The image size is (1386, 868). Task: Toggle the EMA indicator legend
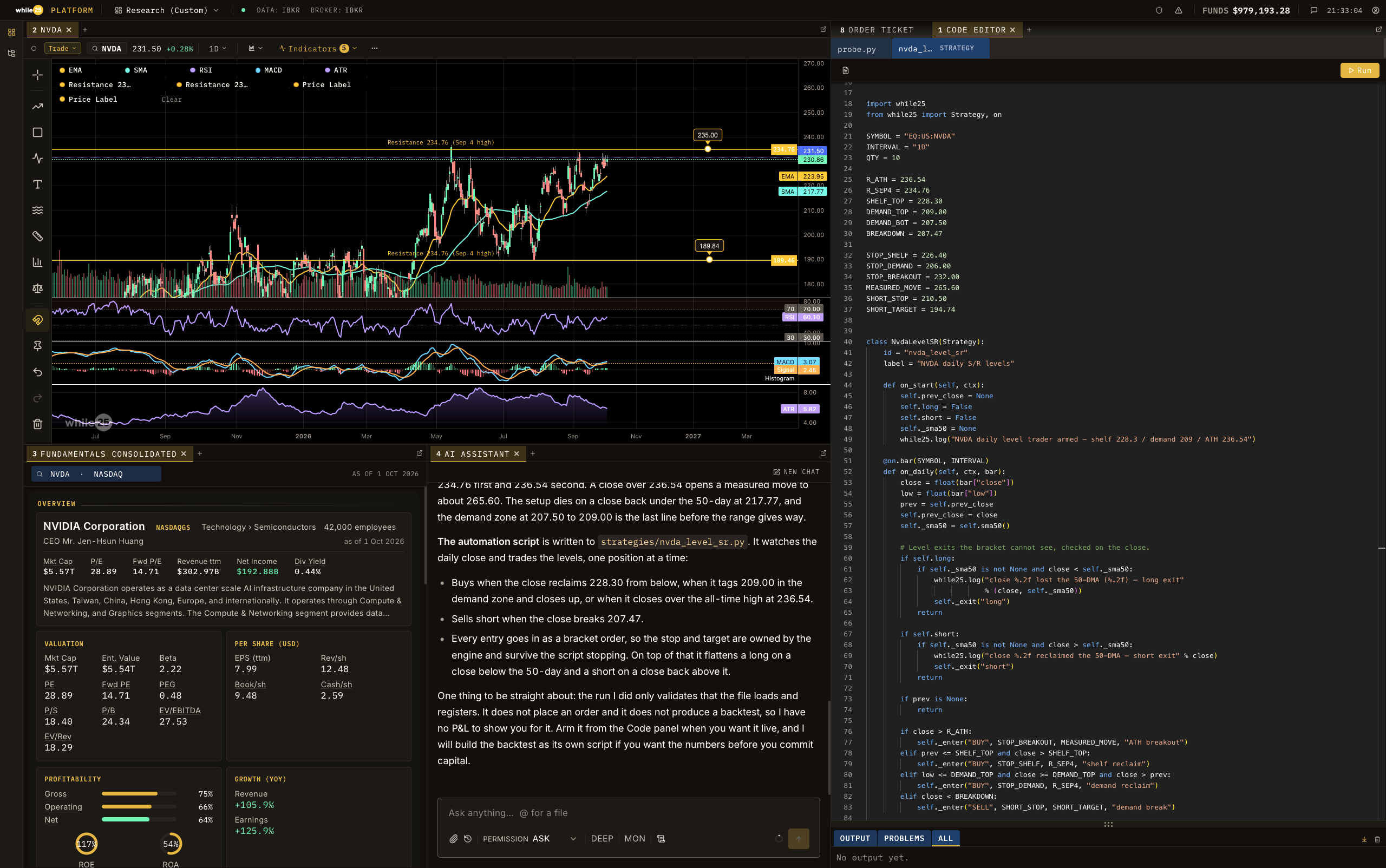[70, 70]
